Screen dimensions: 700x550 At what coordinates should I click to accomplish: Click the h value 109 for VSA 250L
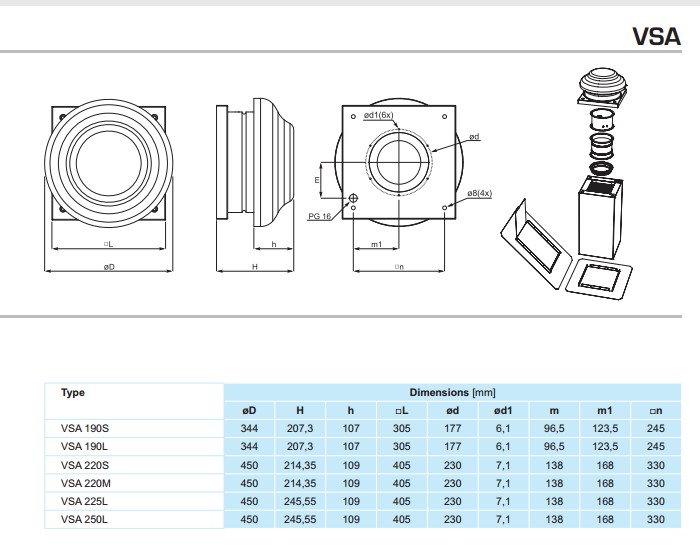[x=351, y=519]
